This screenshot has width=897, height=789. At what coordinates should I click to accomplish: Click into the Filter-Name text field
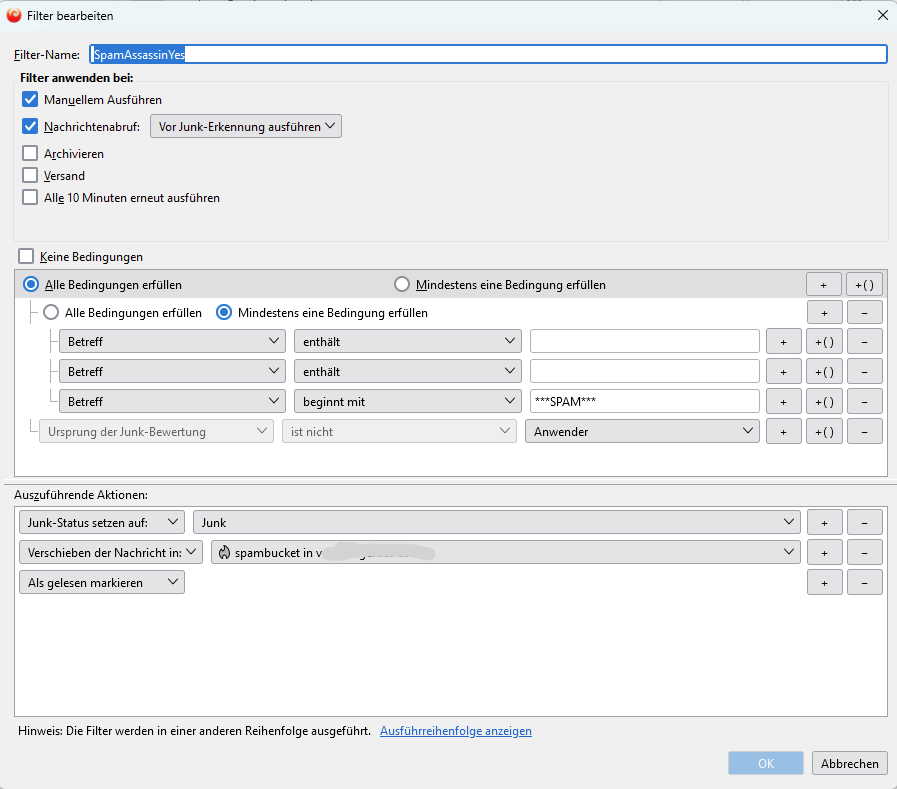(x=488, y=55)
